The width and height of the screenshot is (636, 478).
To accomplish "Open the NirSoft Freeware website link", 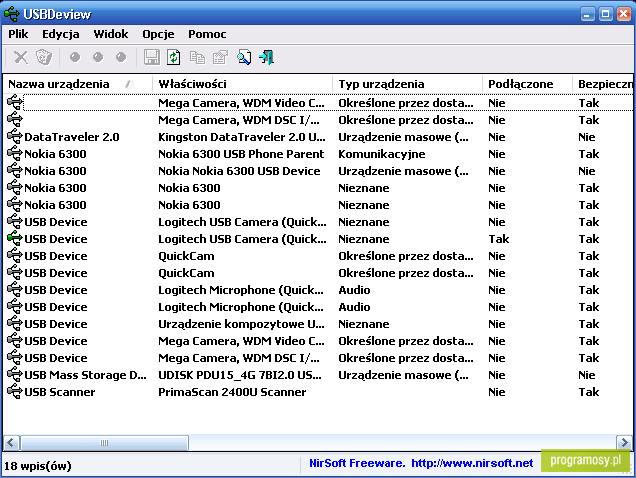I will [421, 463].
